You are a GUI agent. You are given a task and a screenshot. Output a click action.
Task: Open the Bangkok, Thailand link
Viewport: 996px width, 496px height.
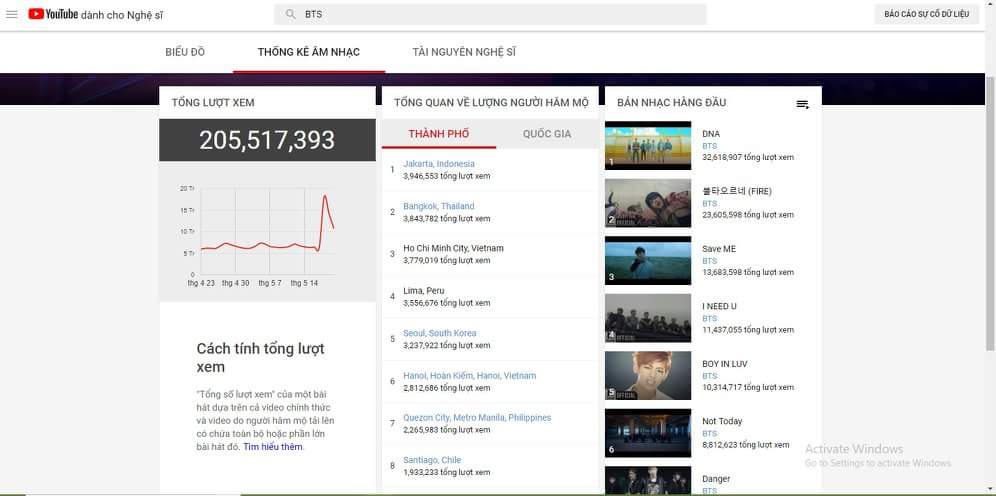click(x=438, y=206)
